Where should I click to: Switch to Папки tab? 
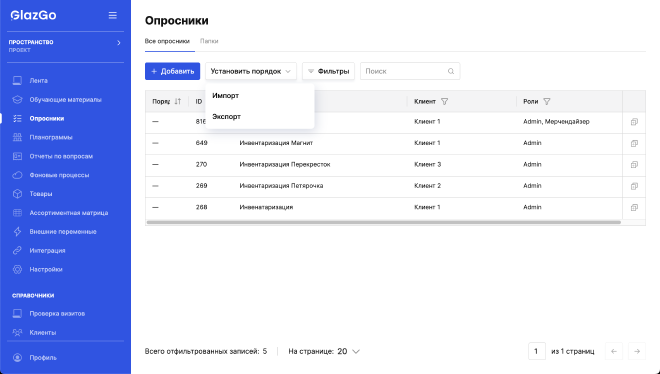click(209, 41)
